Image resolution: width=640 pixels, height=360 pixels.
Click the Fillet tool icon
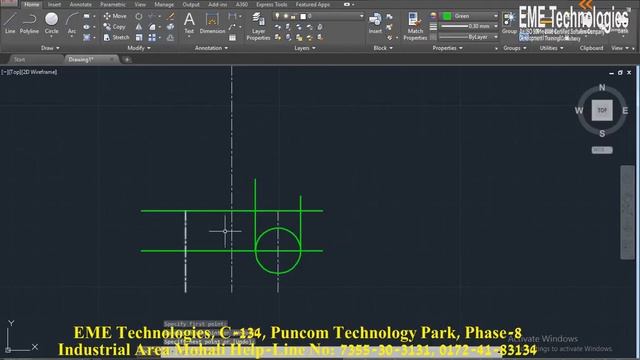[152, 27]
